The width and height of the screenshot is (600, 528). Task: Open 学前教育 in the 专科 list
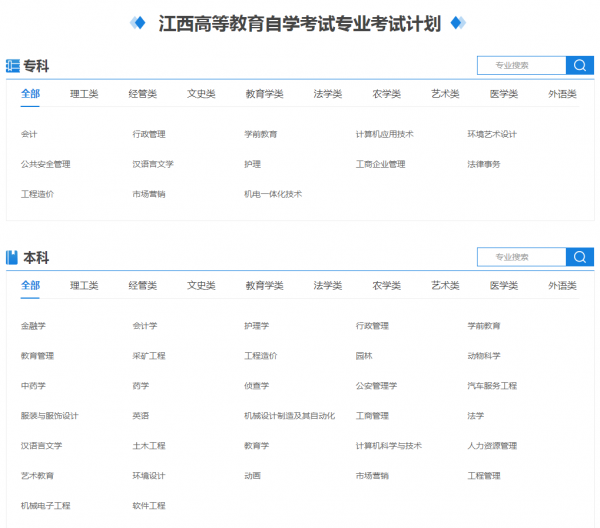click(261, 134)
